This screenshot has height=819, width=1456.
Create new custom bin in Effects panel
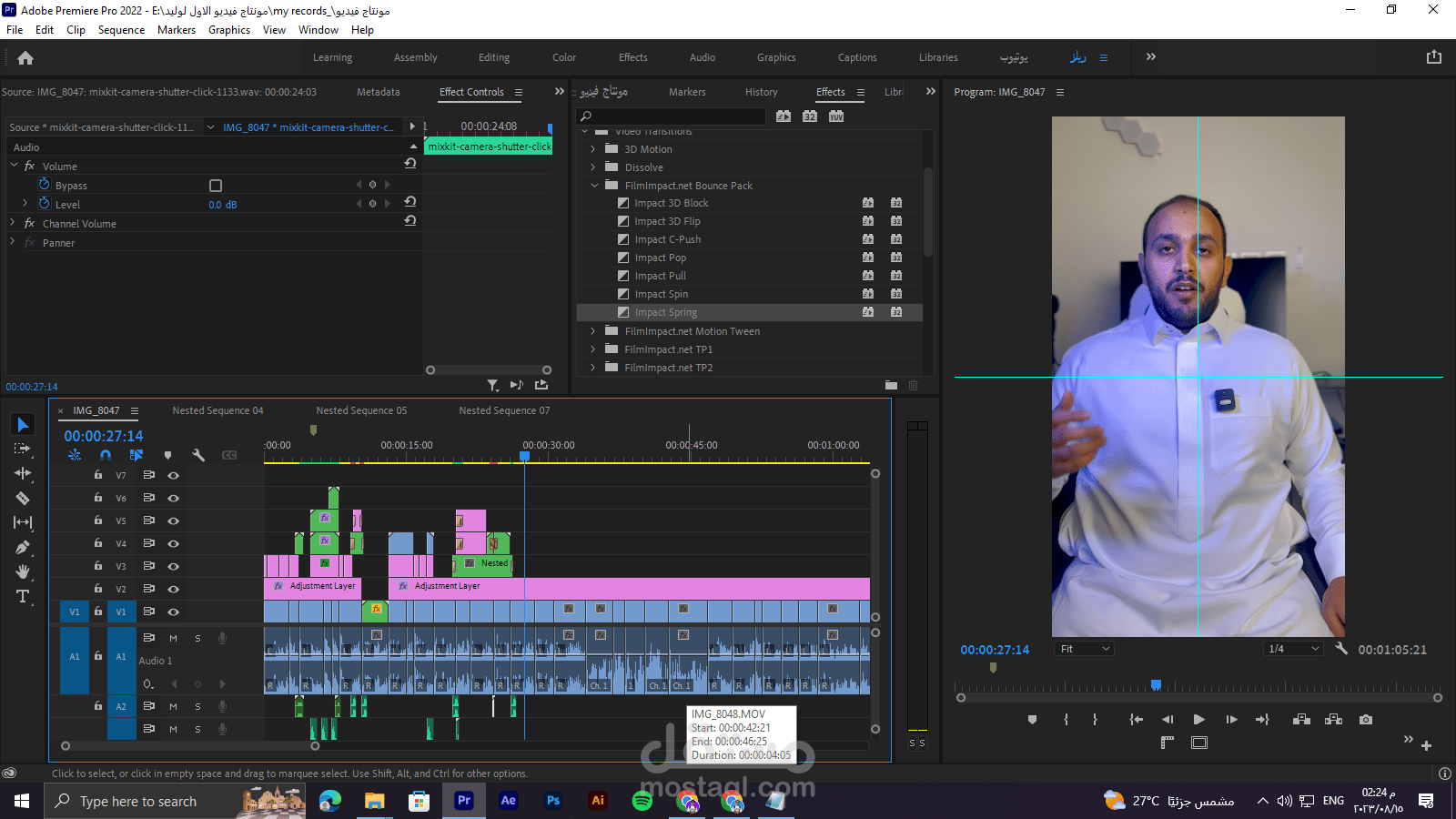tap(891, 385)
